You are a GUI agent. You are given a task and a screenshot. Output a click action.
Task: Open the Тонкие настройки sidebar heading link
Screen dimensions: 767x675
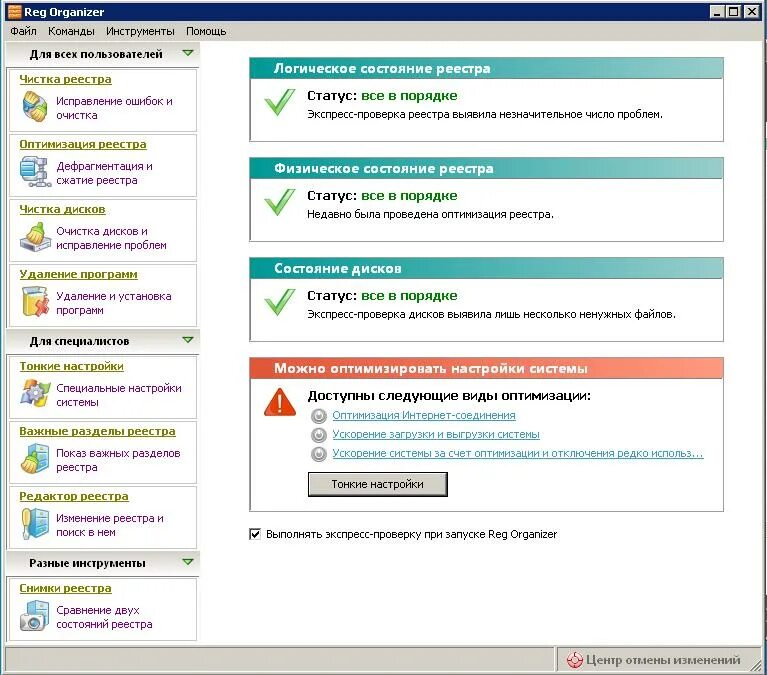71,366
